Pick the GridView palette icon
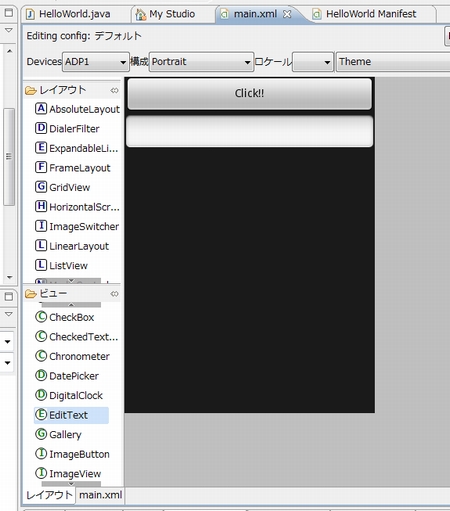Viewport: 450px width, 511px height. [x=41, y=187]
